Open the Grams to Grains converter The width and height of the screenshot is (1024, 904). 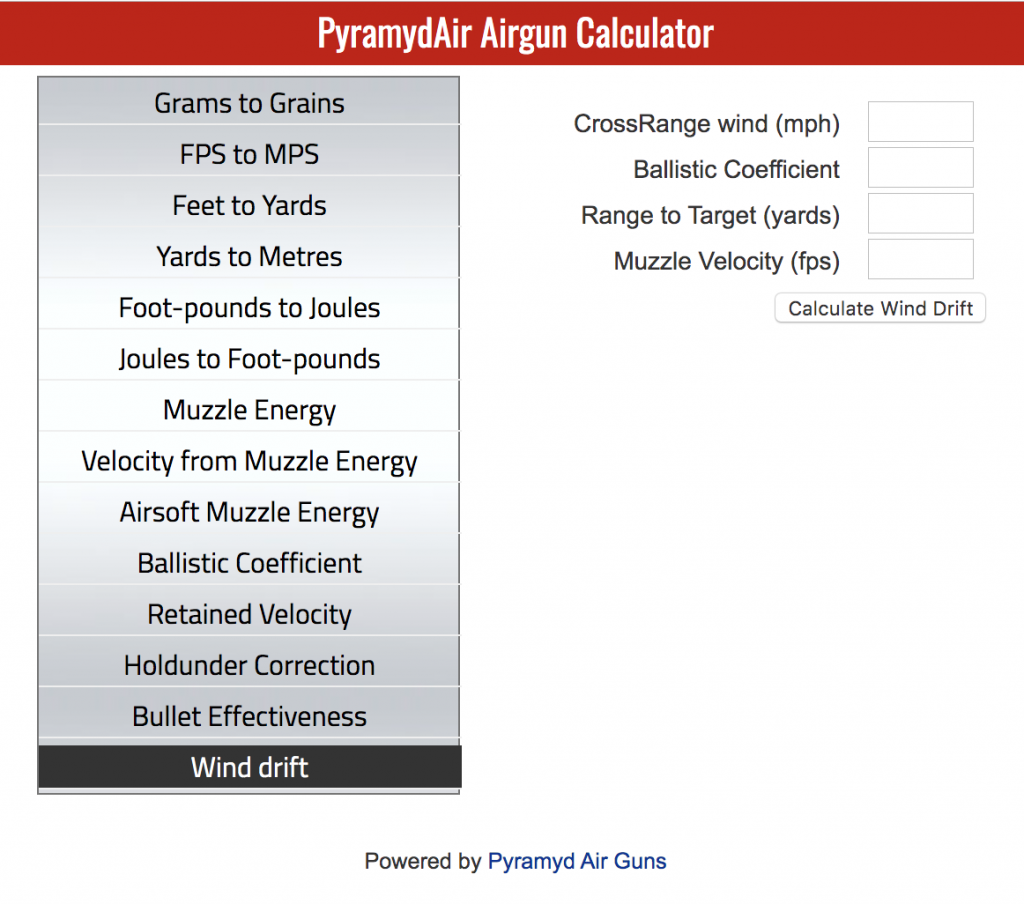point(249,101)
